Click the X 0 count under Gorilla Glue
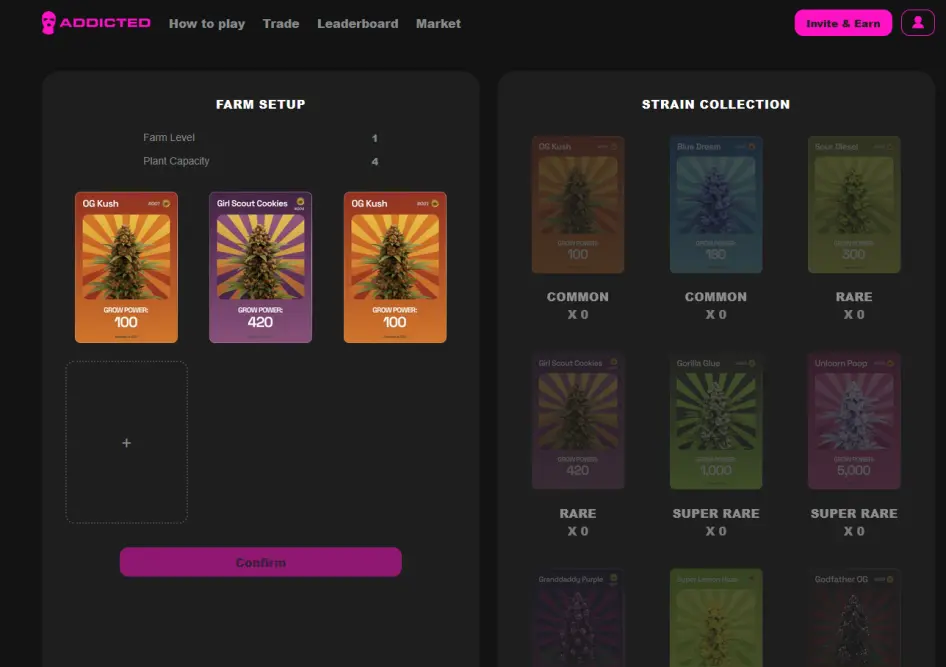This screenshot has width=946, height=667. click(x=716, y=531)
